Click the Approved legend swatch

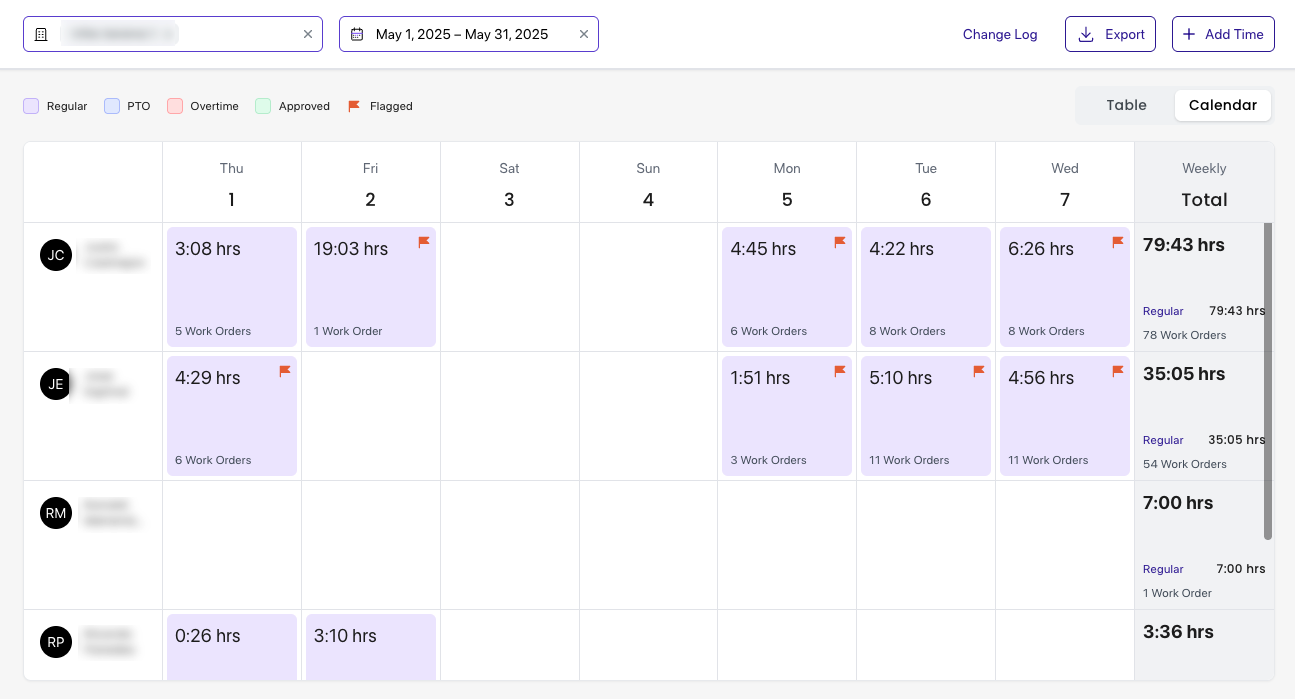click(263, 106)
